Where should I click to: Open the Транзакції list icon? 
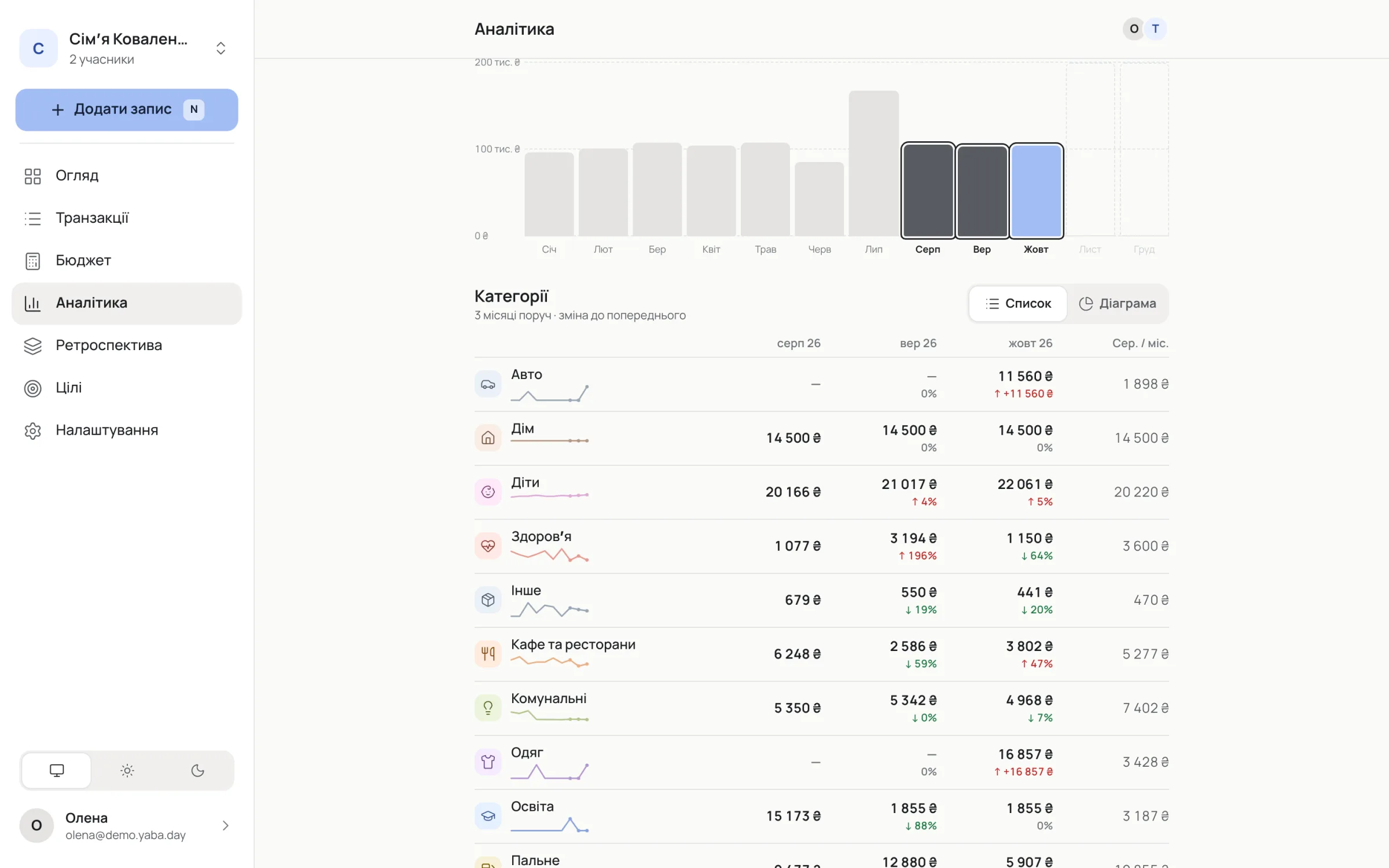click(x=33, y=218)
